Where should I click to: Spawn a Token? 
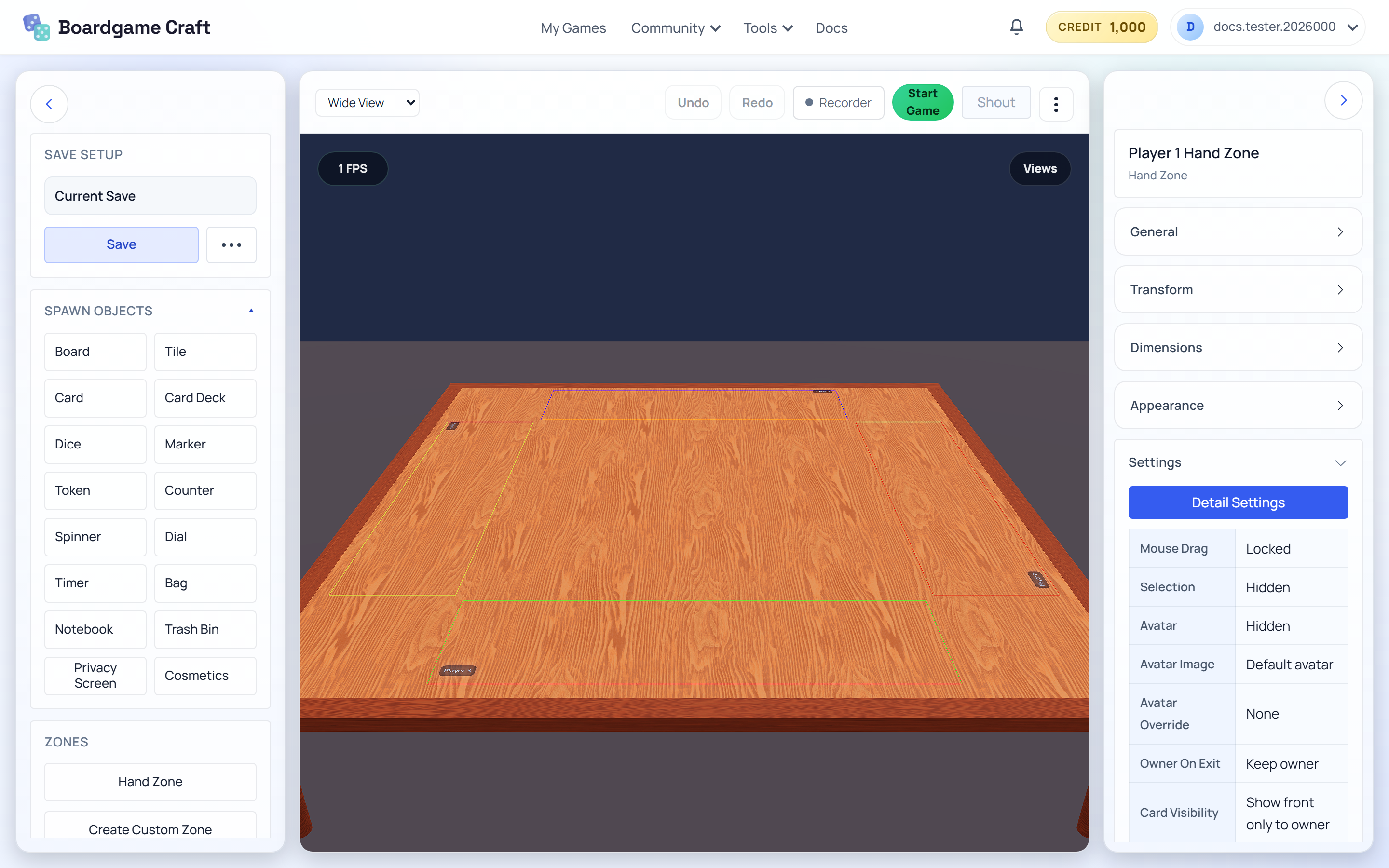(x=95, y=491)
